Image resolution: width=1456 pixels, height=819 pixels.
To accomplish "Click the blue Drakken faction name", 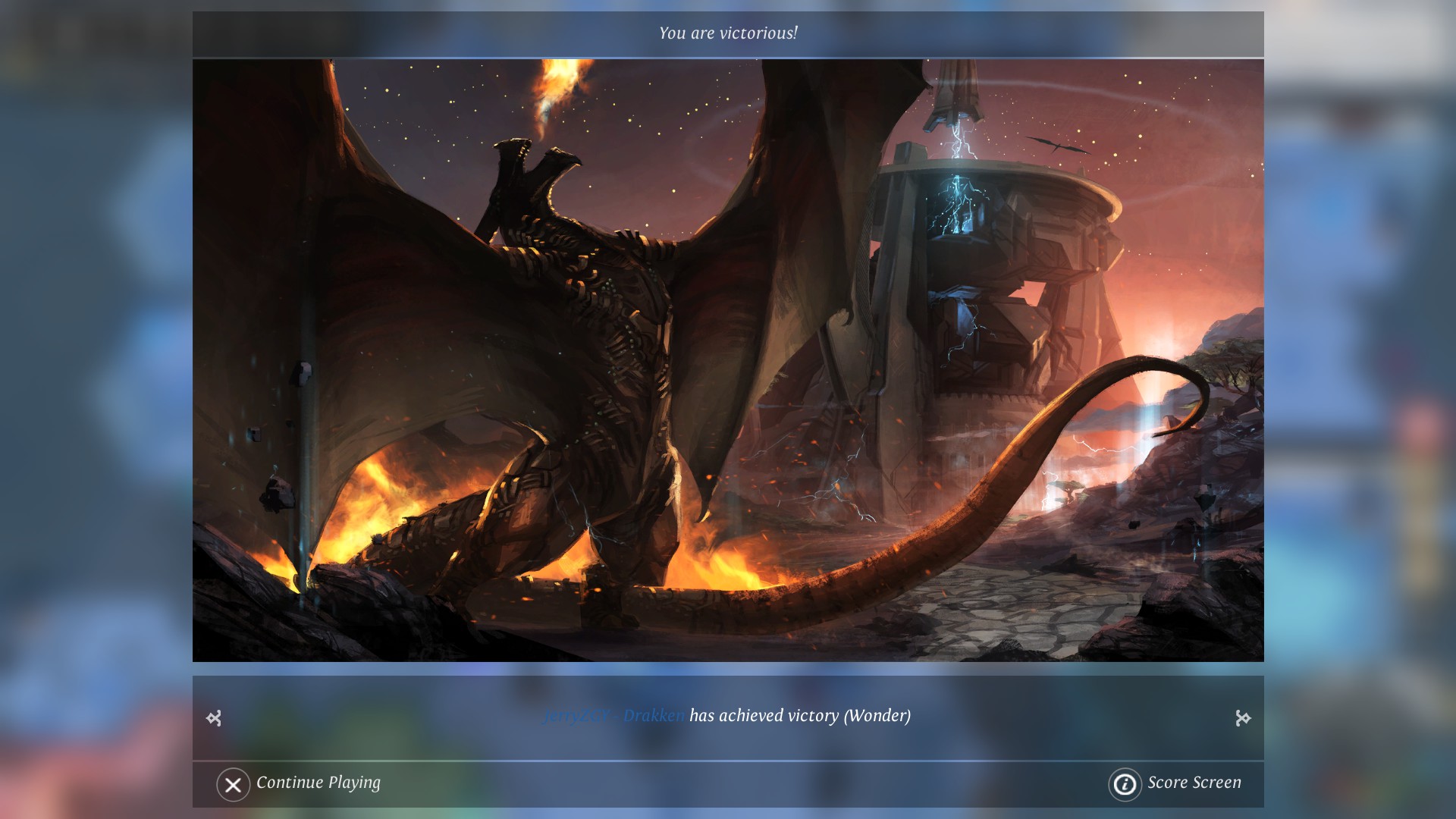I will pos(654,716).
